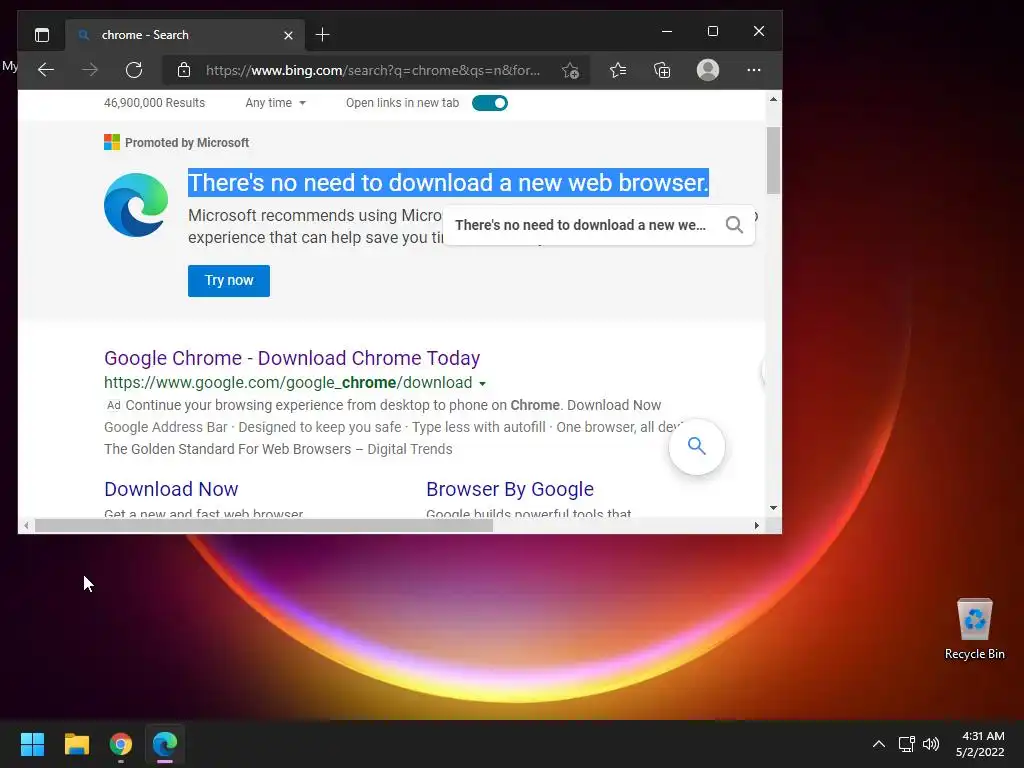This screenshot has height=768, width=1024.
Task: Search selected text via popup magnifier
Action: click(x=734, y=225)
